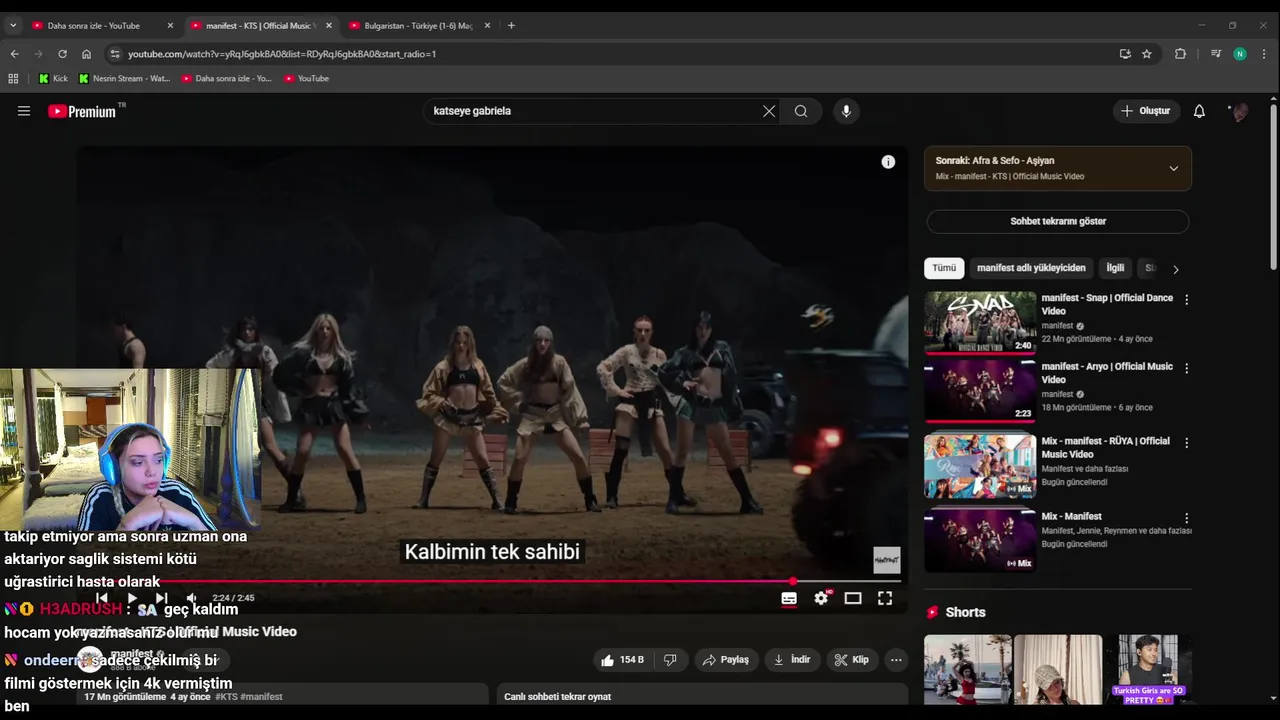Click Canlı sohbeti tekrar oynat
This screenshot has height=720, width=1280.
557,697
